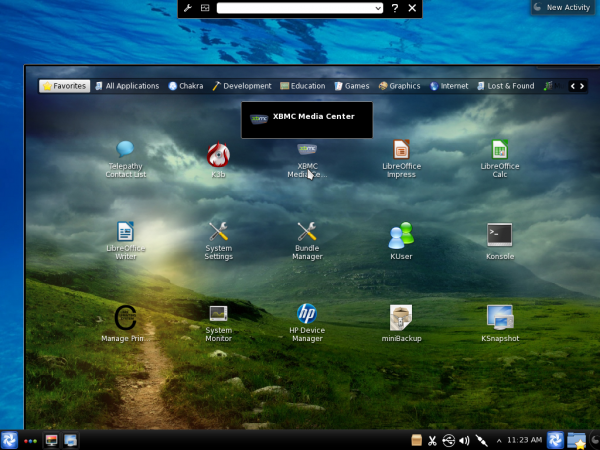600x450 pixels.
Task: Open Klipper clipboard scissors icon
Action: click(x=432, y=441)
